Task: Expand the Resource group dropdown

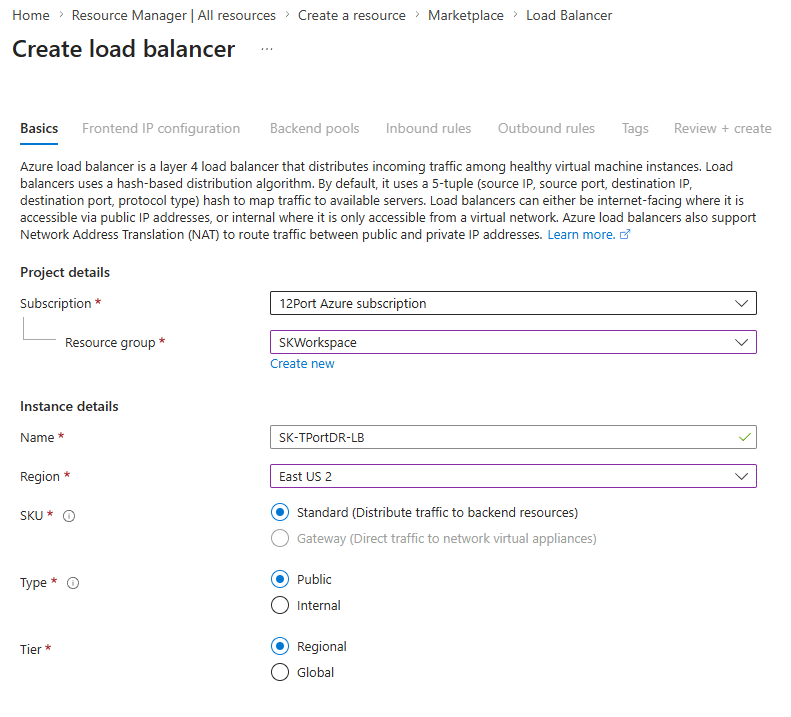Action: [513, 342]
